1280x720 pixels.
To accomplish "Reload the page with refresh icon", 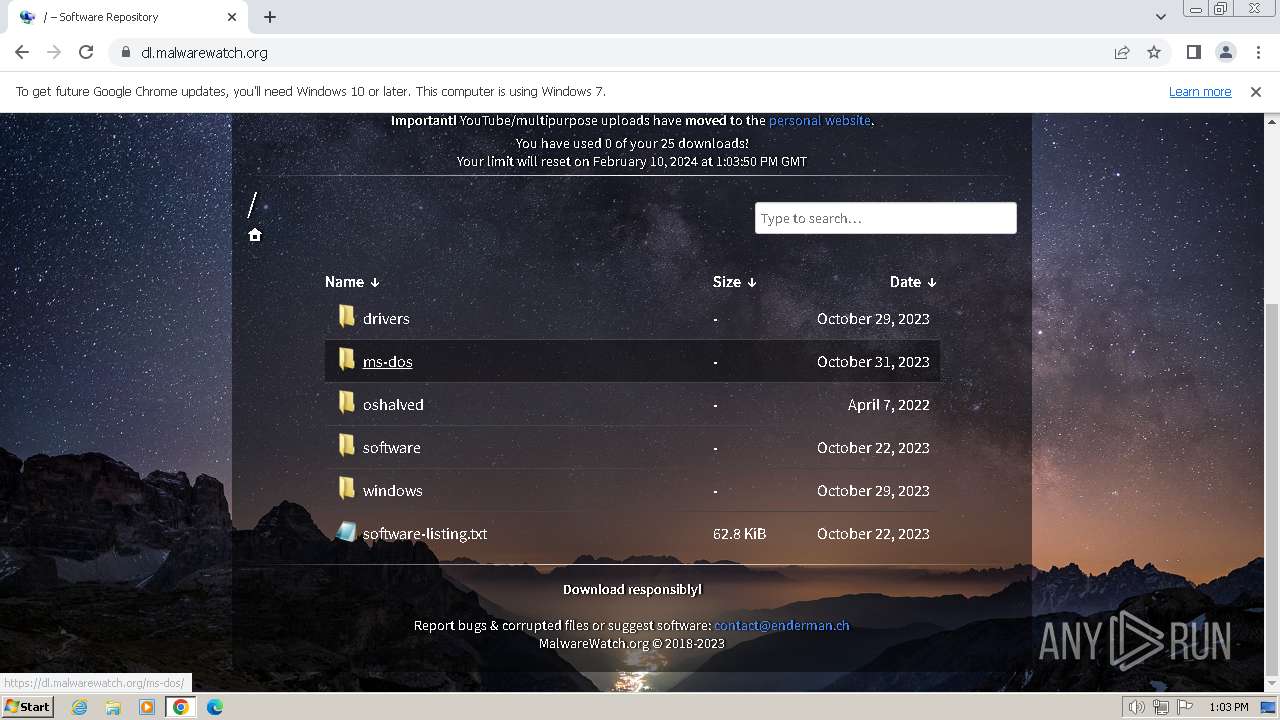I will pos(86,52).
